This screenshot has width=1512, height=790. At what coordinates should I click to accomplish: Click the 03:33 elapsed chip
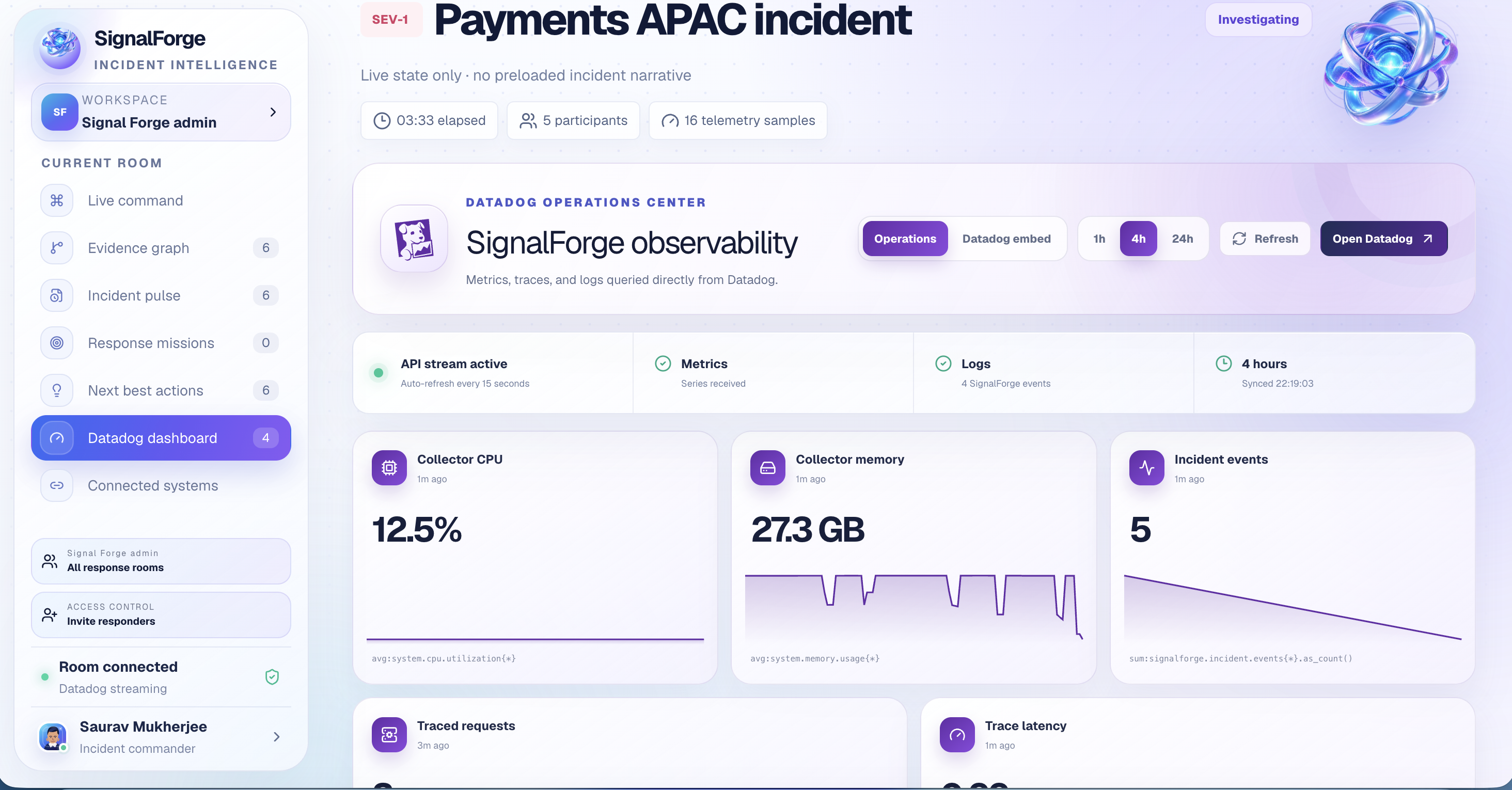429,120
